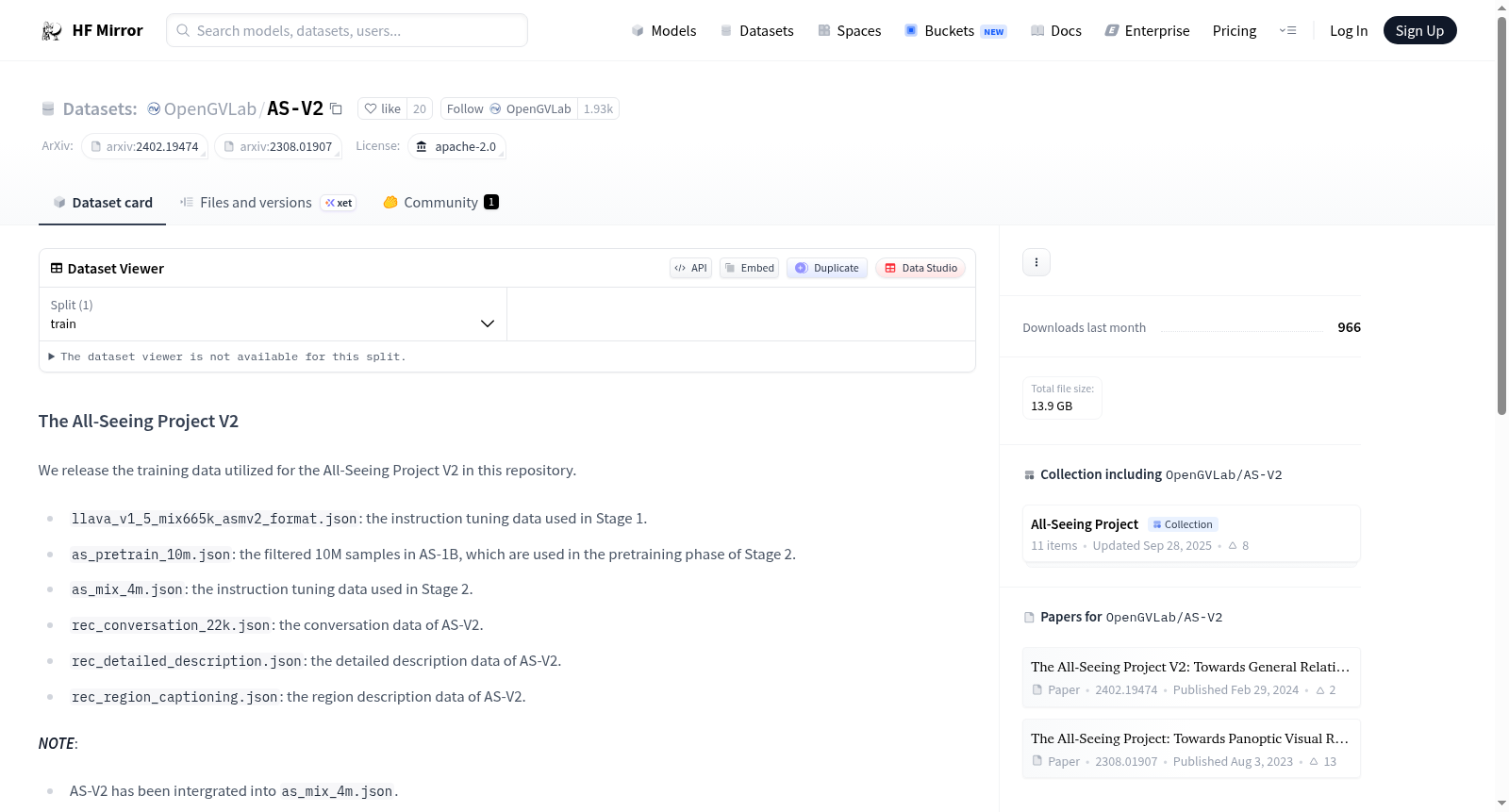Click the apache-2.0 license tag
The width and height of the screenshot is (1509, 812).
pos(456,147)
